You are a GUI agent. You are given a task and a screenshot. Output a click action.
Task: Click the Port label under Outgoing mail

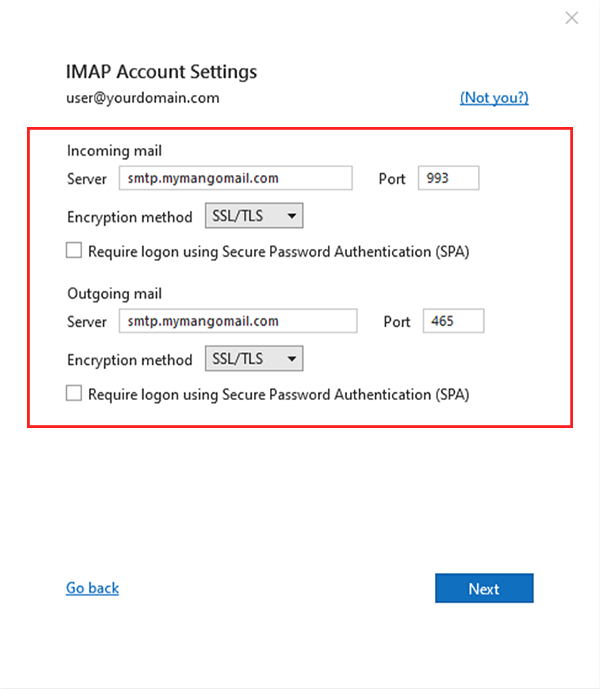pos(396,322)
